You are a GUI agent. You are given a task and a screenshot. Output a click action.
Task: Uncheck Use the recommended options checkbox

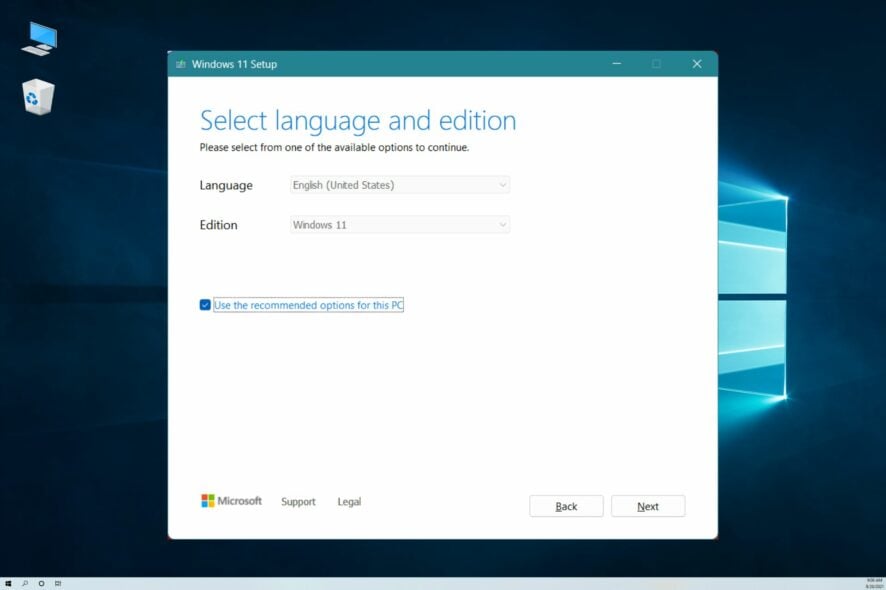(x=205, y=305)
